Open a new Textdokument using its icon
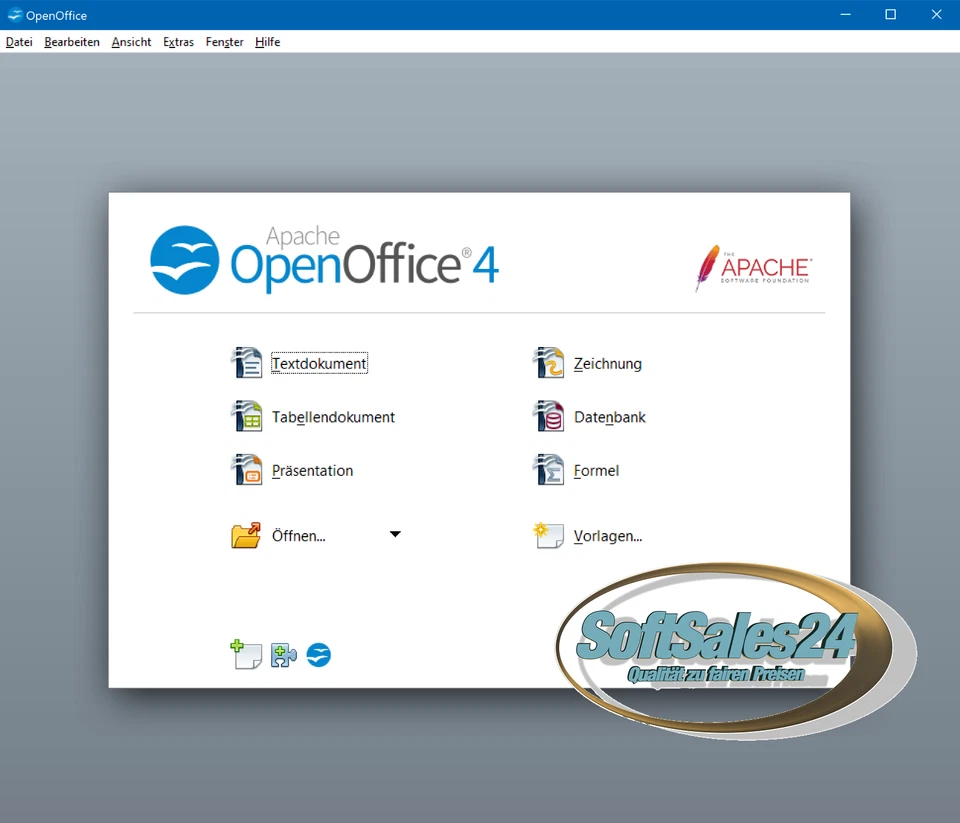The image size is (960, 823). tap(246, 362)
